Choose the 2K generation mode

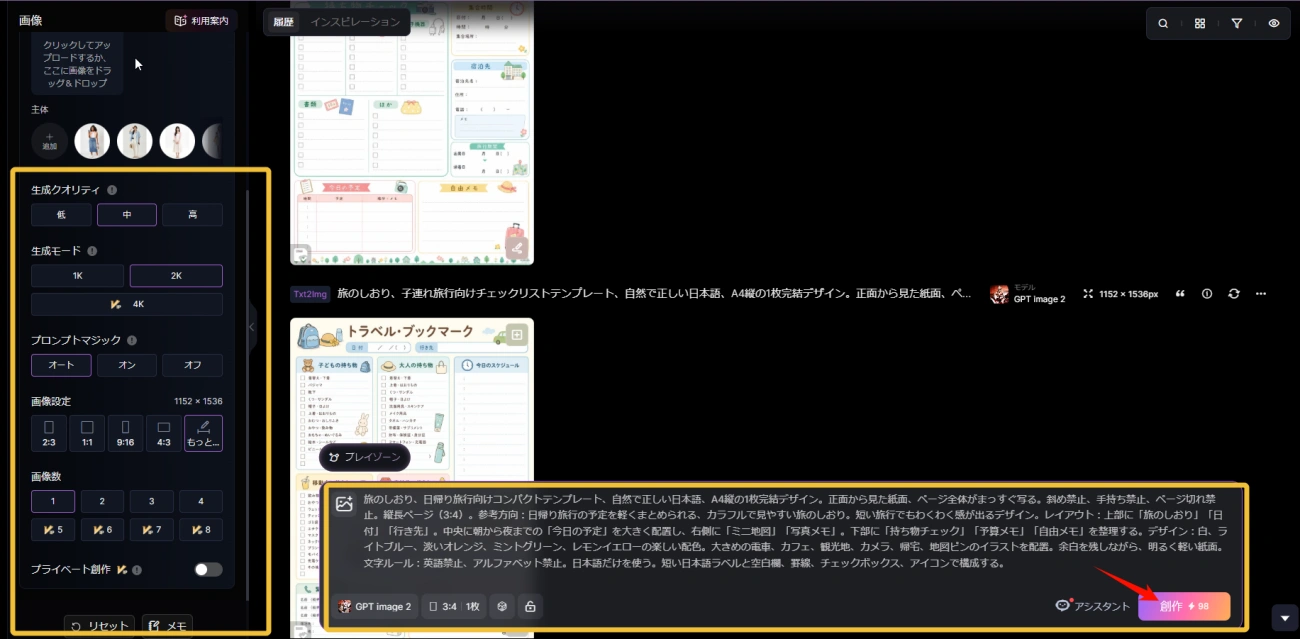click(x=176, y=276)
